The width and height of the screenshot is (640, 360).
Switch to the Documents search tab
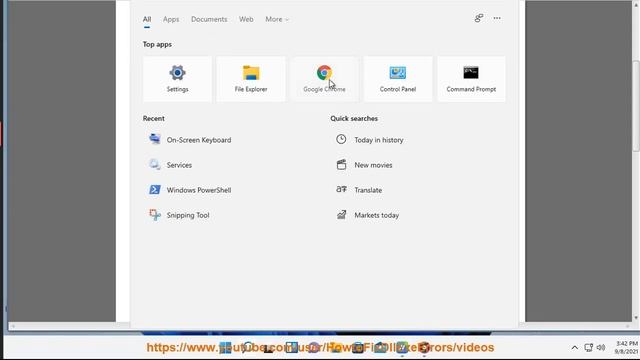click(209, 19)
